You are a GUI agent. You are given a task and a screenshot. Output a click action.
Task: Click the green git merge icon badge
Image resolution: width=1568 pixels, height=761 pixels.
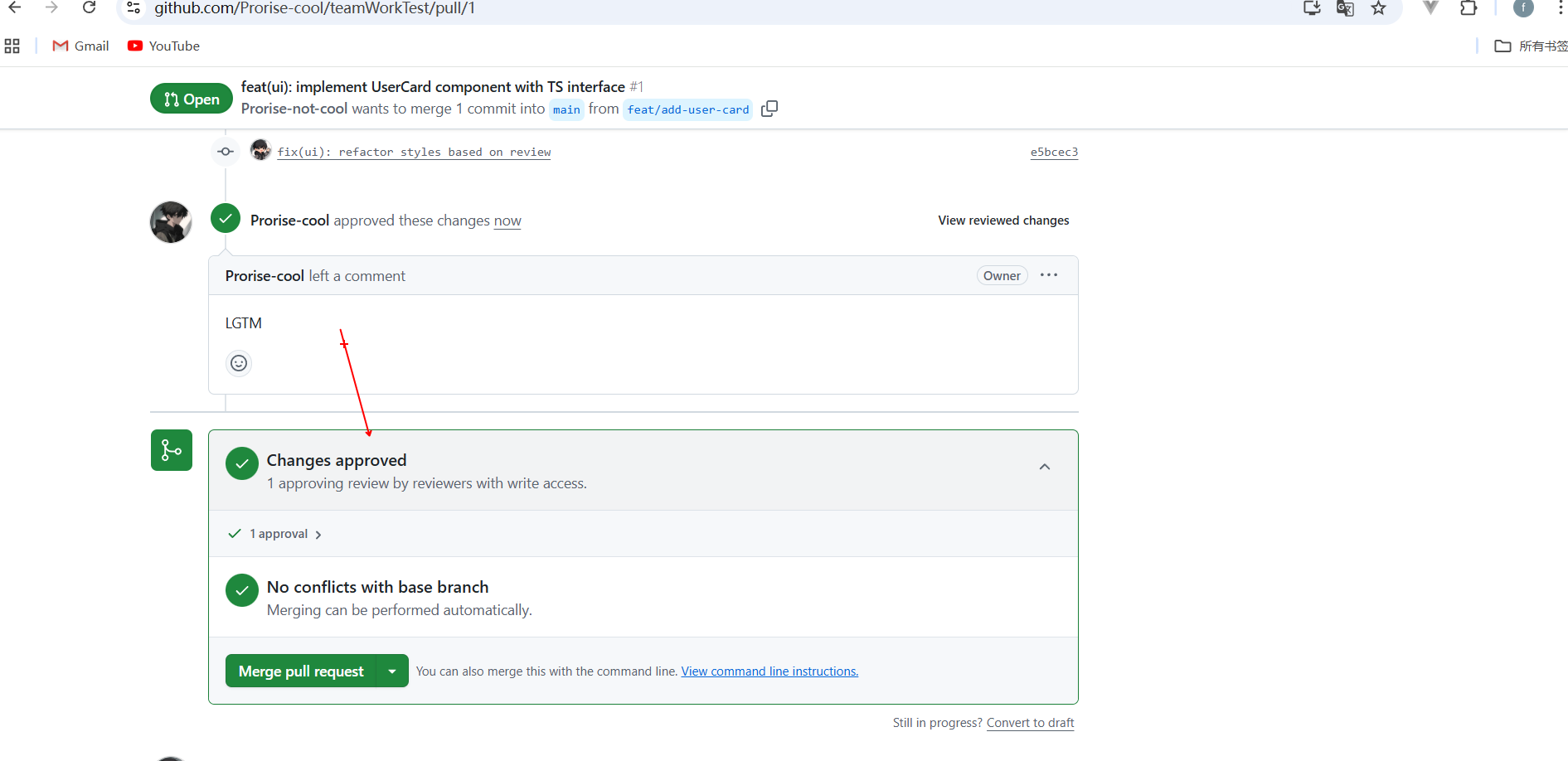(x=172, y=450)
